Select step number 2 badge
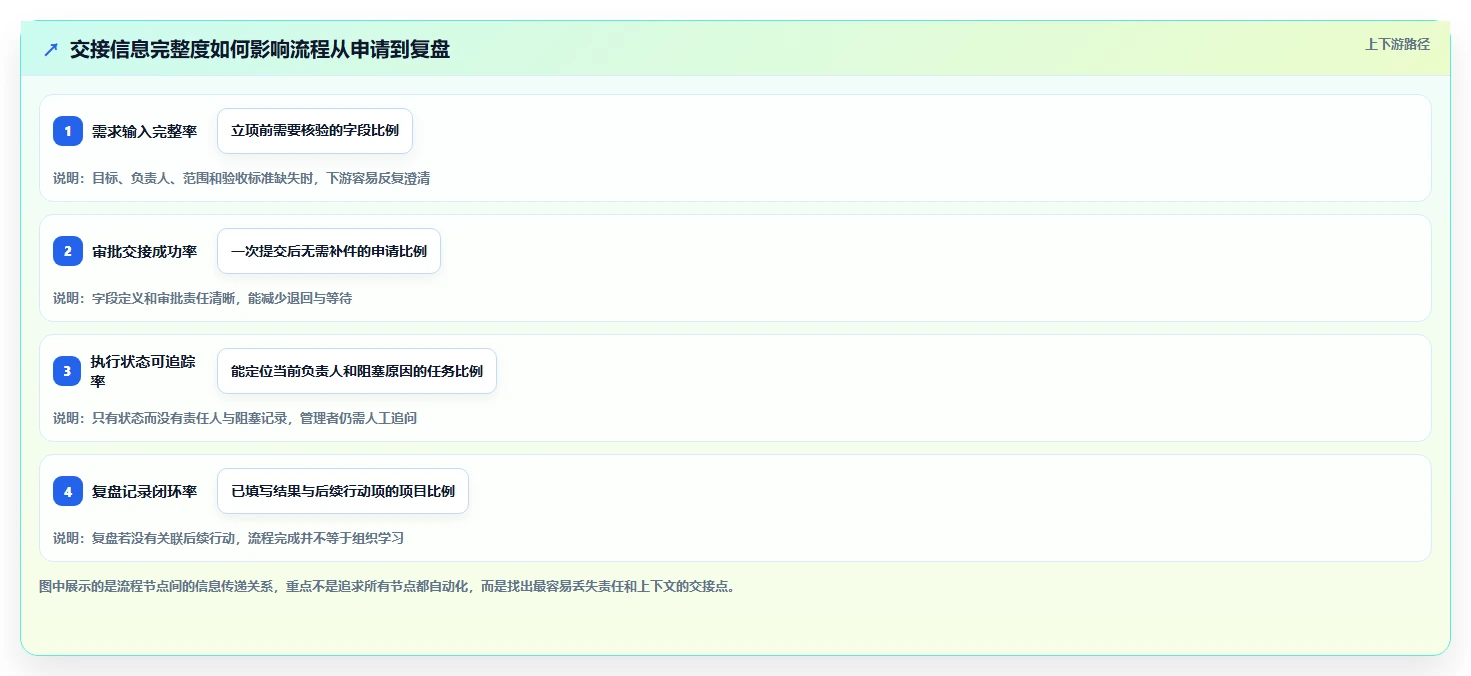The width and height of the screenshot is (1471, 676). pyautogui.click(x=68, y=251)
